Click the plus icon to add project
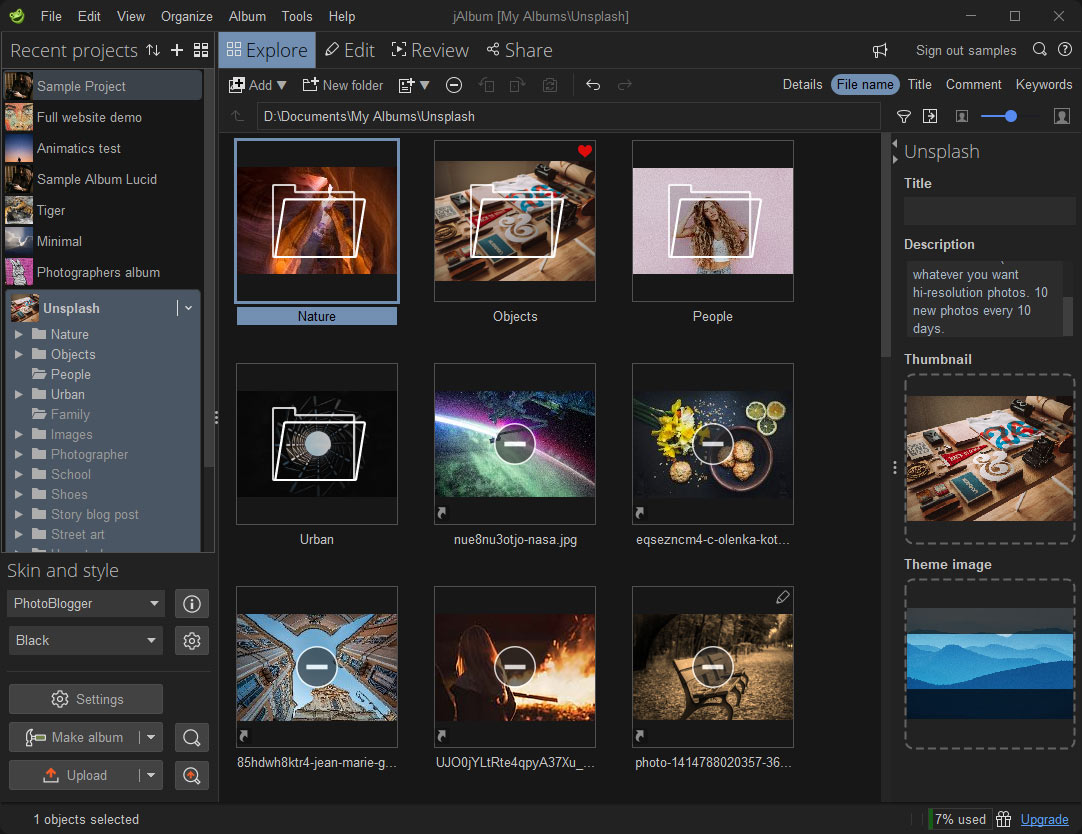The height and width of the screenshot is (834, 1082). point(177,50)
